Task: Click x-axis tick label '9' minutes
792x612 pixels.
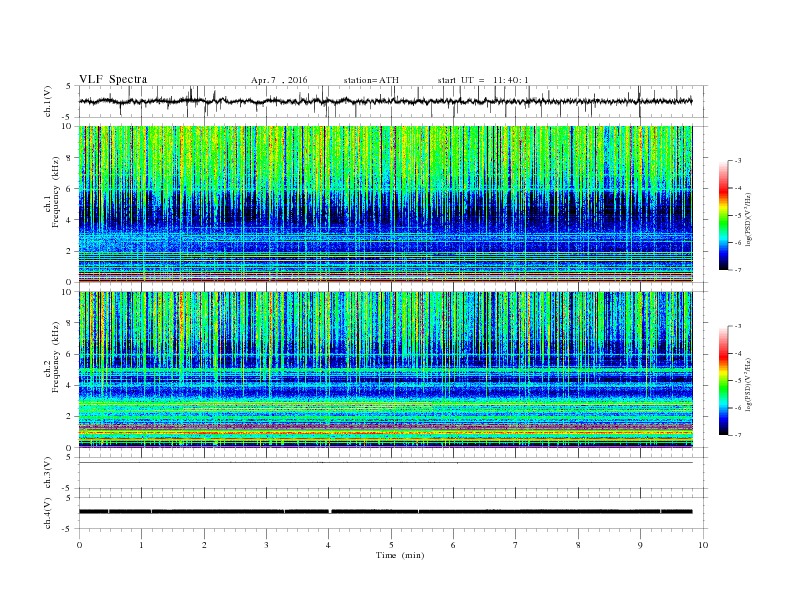Action: (x=640, y=545)
